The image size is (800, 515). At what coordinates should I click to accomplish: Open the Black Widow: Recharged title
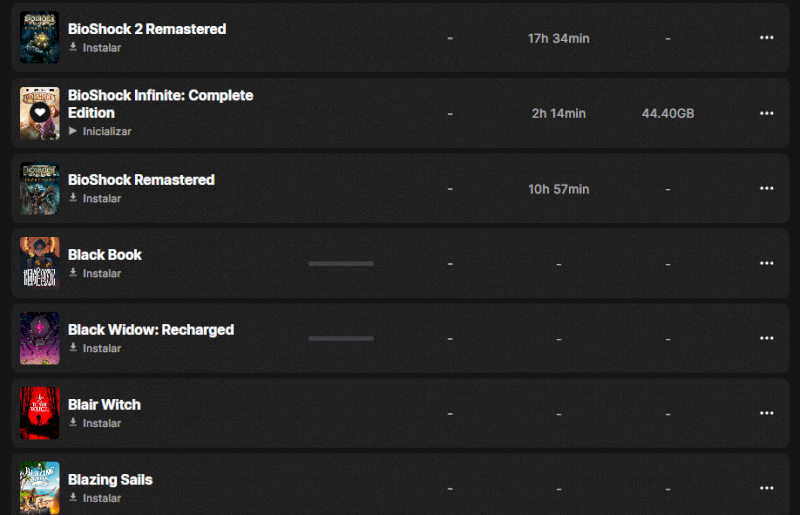151,330
